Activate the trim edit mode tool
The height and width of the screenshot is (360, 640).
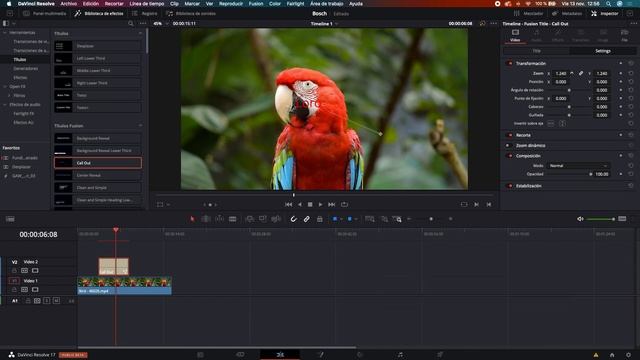(206, 219)
